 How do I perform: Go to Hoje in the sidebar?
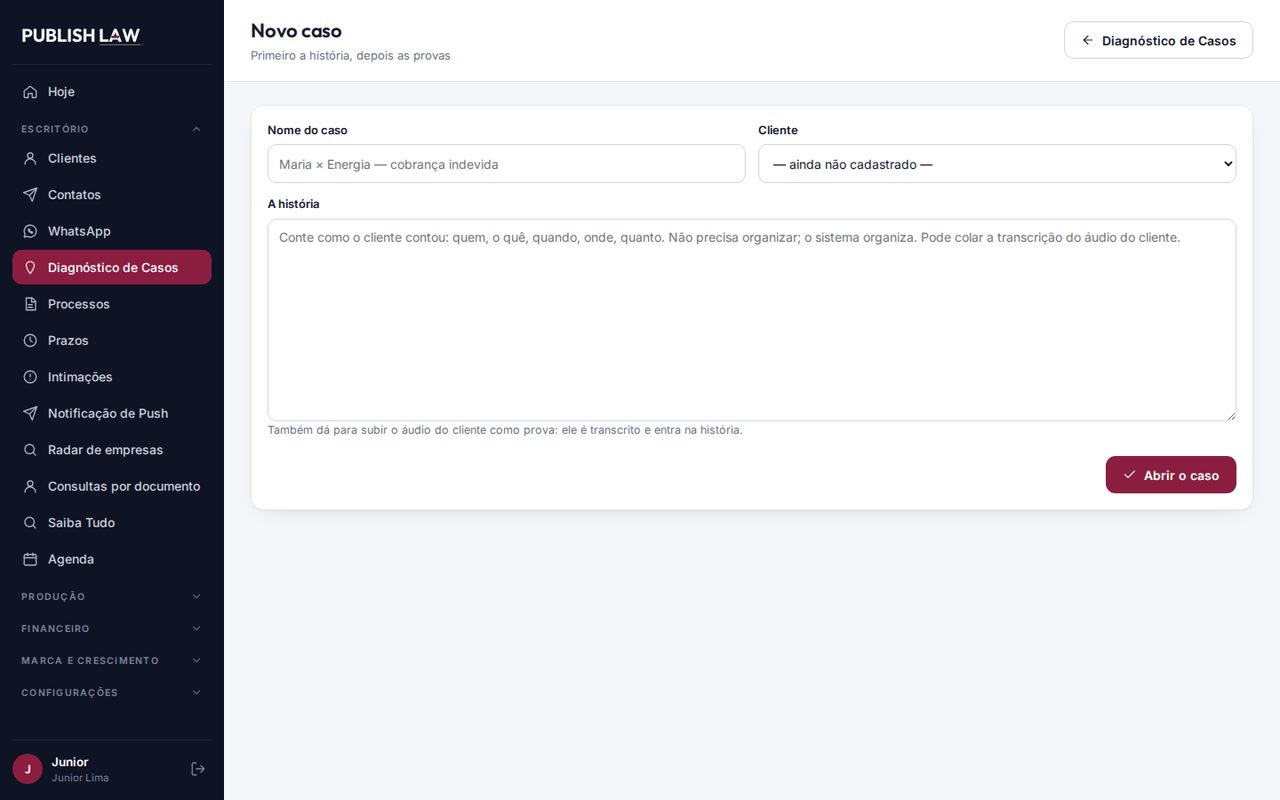pyautogui.click(x=112, y=92)
